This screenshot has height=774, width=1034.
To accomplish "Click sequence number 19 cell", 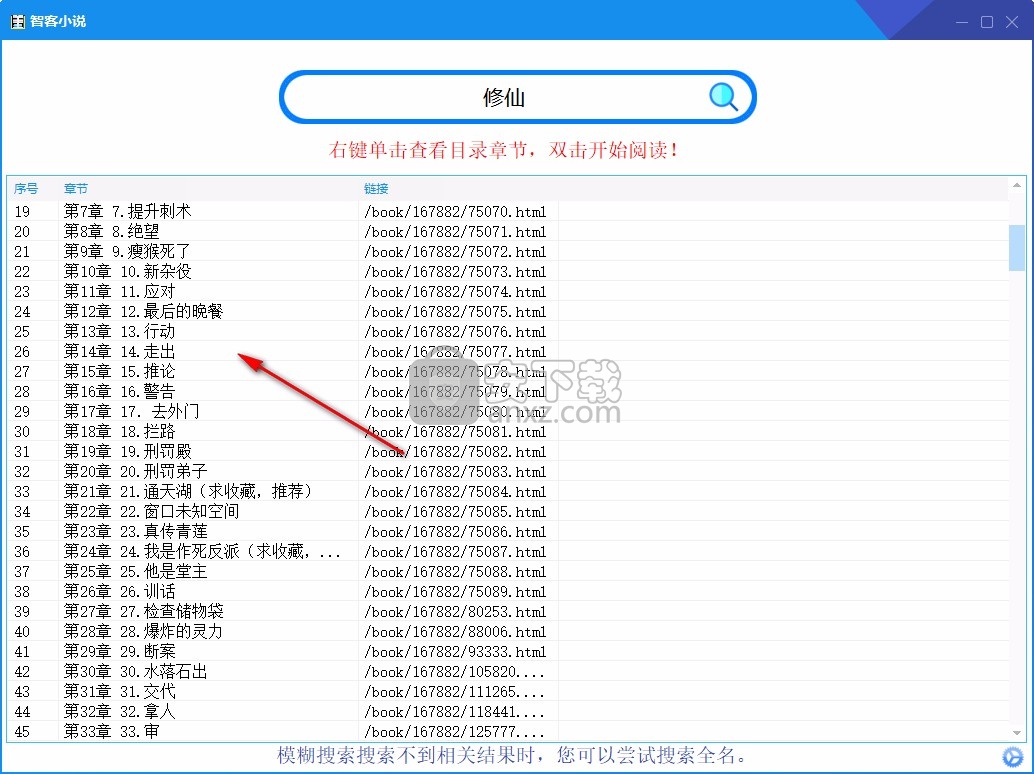I will pyautogui.click(x=22, y=212).
